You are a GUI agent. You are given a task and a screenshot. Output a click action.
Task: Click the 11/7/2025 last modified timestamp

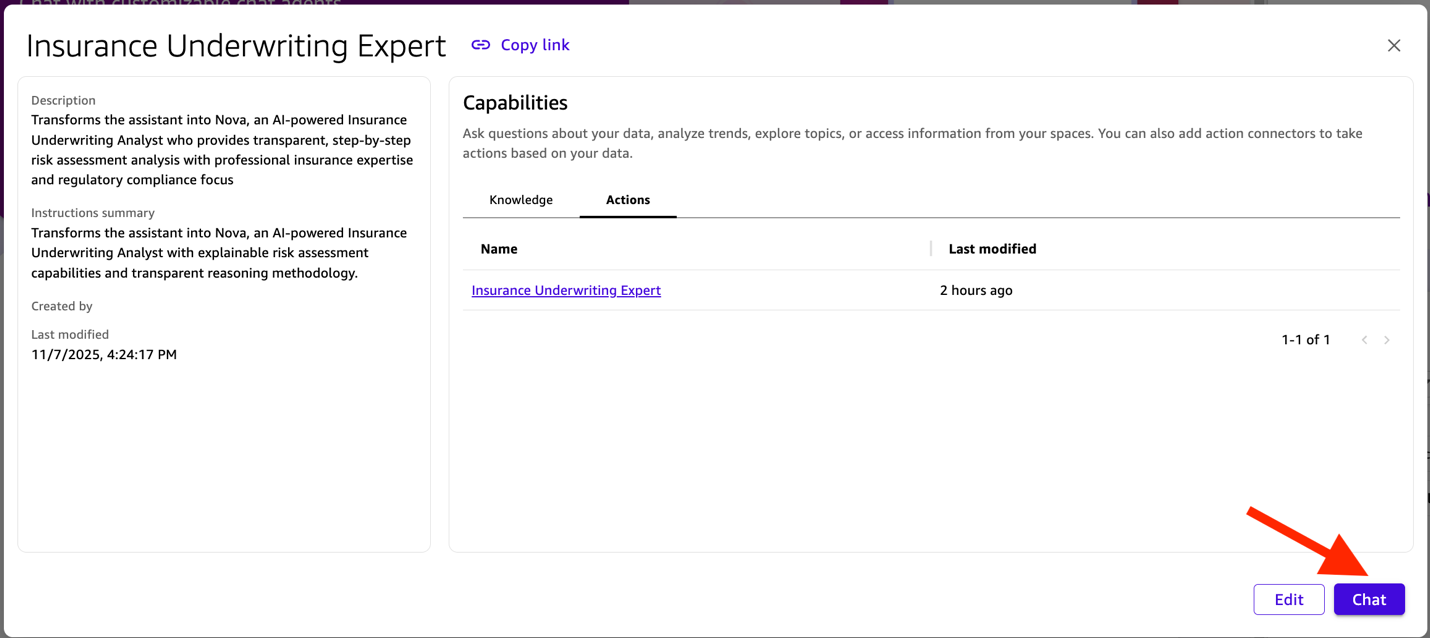click(104, 354)
